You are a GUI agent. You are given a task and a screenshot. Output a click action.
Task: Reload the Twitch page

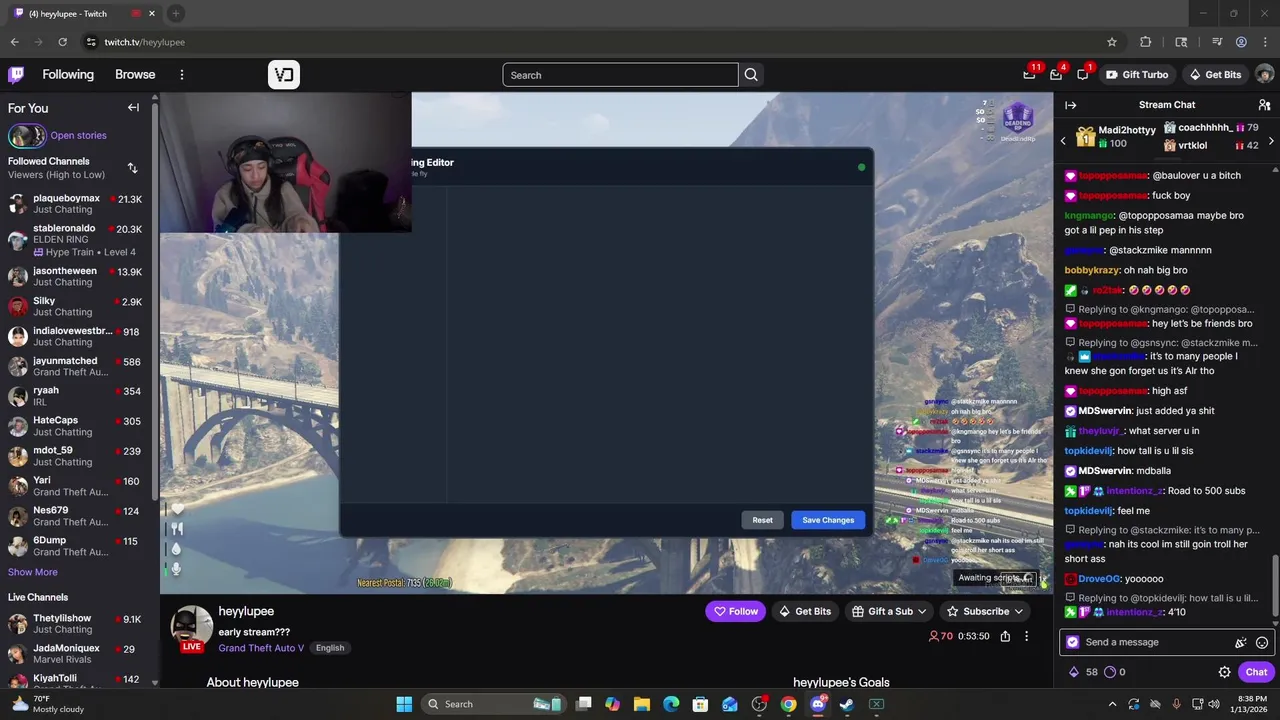coord(62,42)
